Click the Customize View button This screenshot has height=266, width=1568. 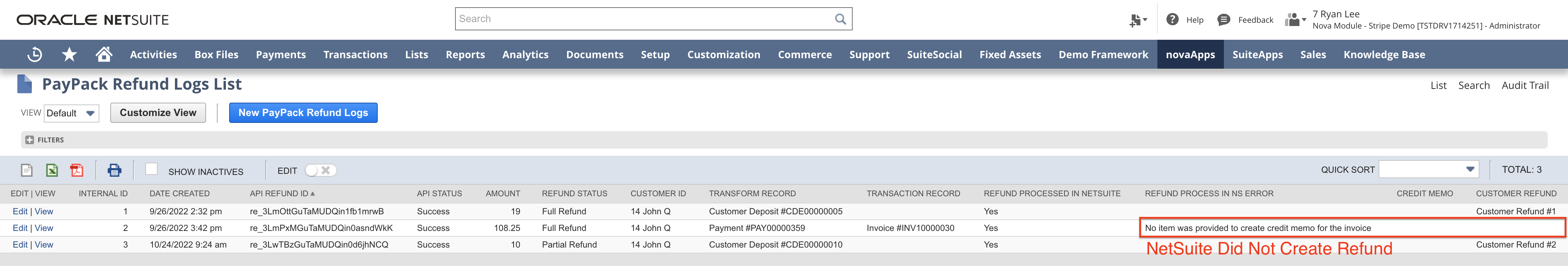pyautogui.click(x=158, y=113)
